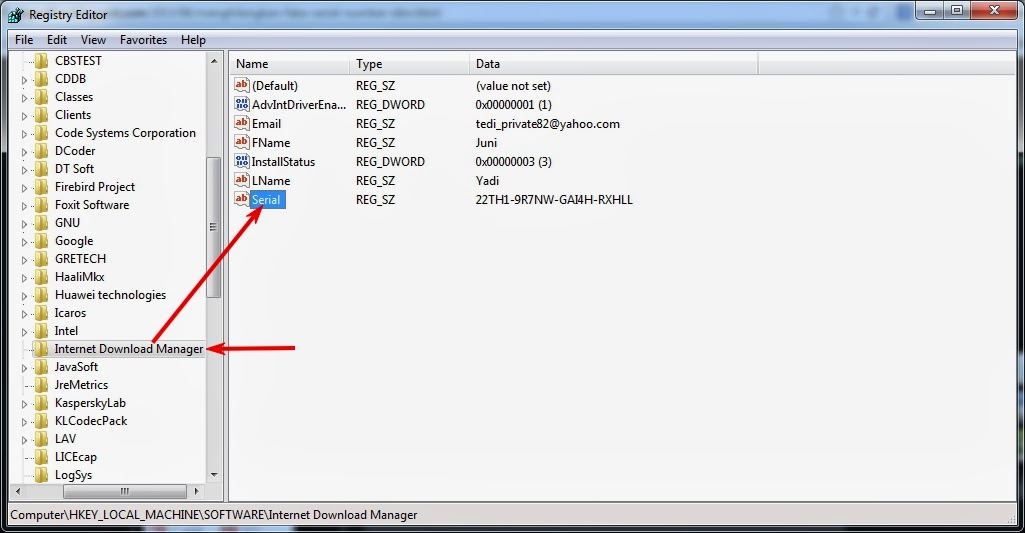
Task: Click the Serial string value icon
Action: [242, 199]
